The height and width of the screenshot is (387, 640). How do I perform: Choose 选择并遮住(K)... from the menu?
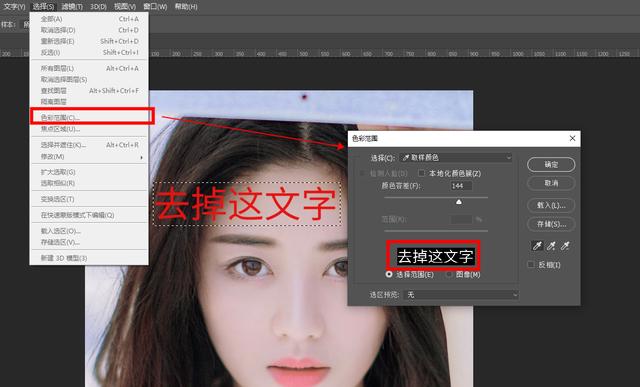pos(89,145)
